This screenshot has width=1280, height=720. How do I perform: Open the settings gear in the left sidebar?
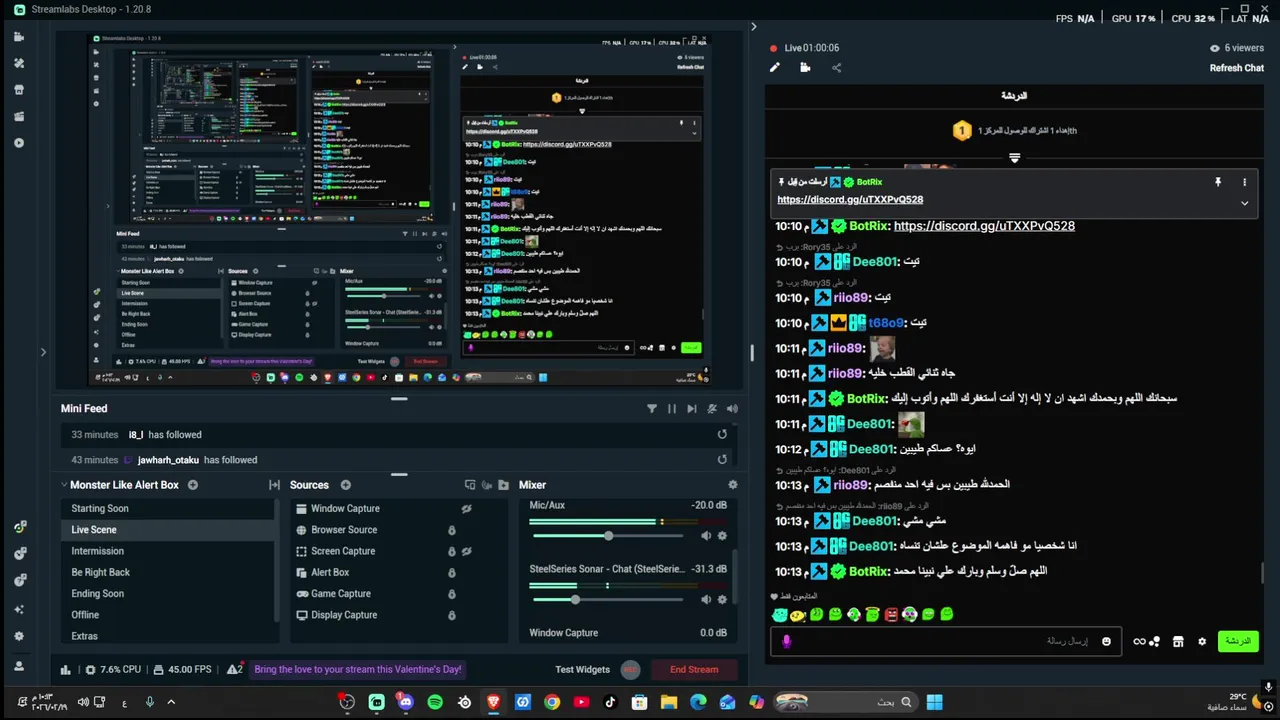19,636
